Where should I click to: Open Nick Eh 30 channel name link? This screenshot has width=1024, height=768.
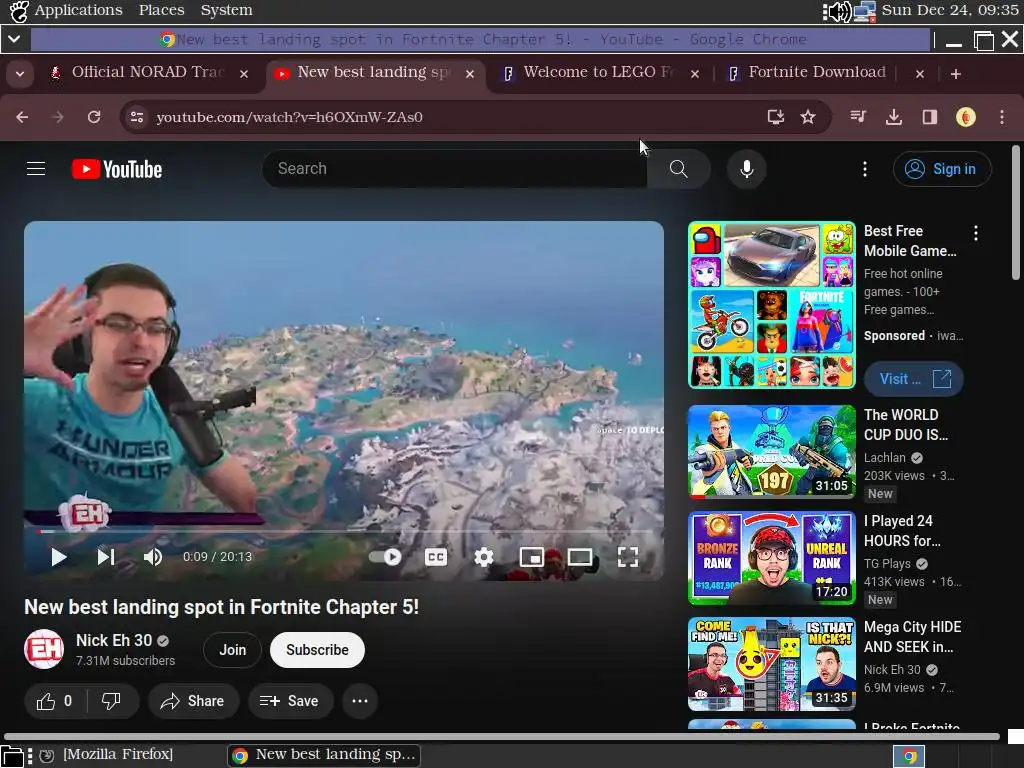click(x=114, y=641)
